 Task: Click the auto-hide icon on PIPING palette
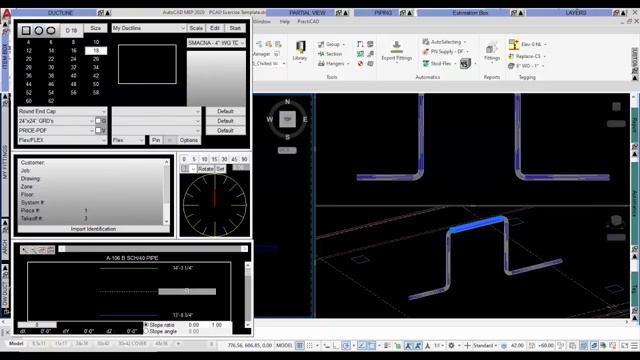[x=403, y=13]
